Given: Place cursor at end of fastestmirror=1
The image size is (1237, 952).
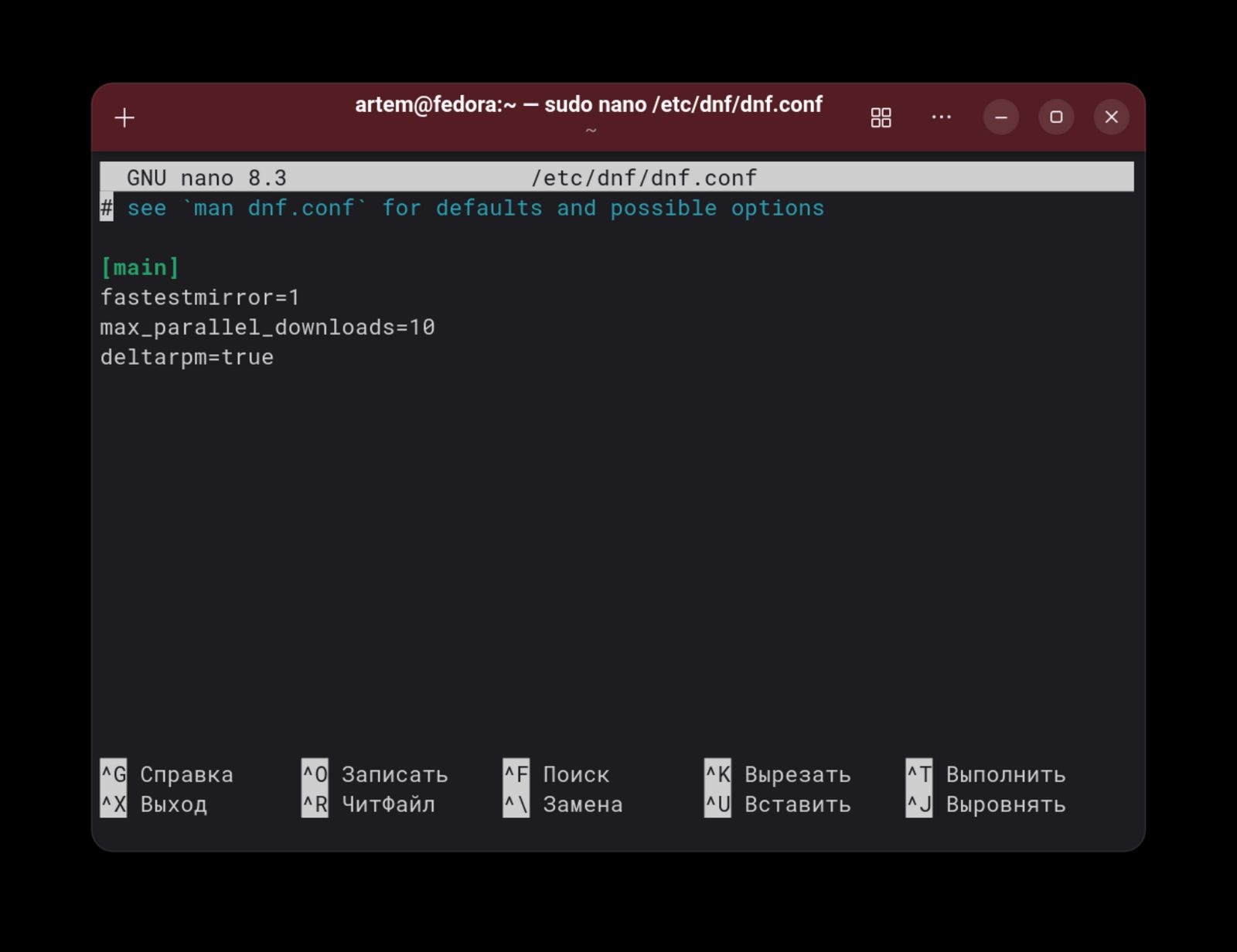Looking at the screenshot, I should pyautogui.click(x=301, y=297).
